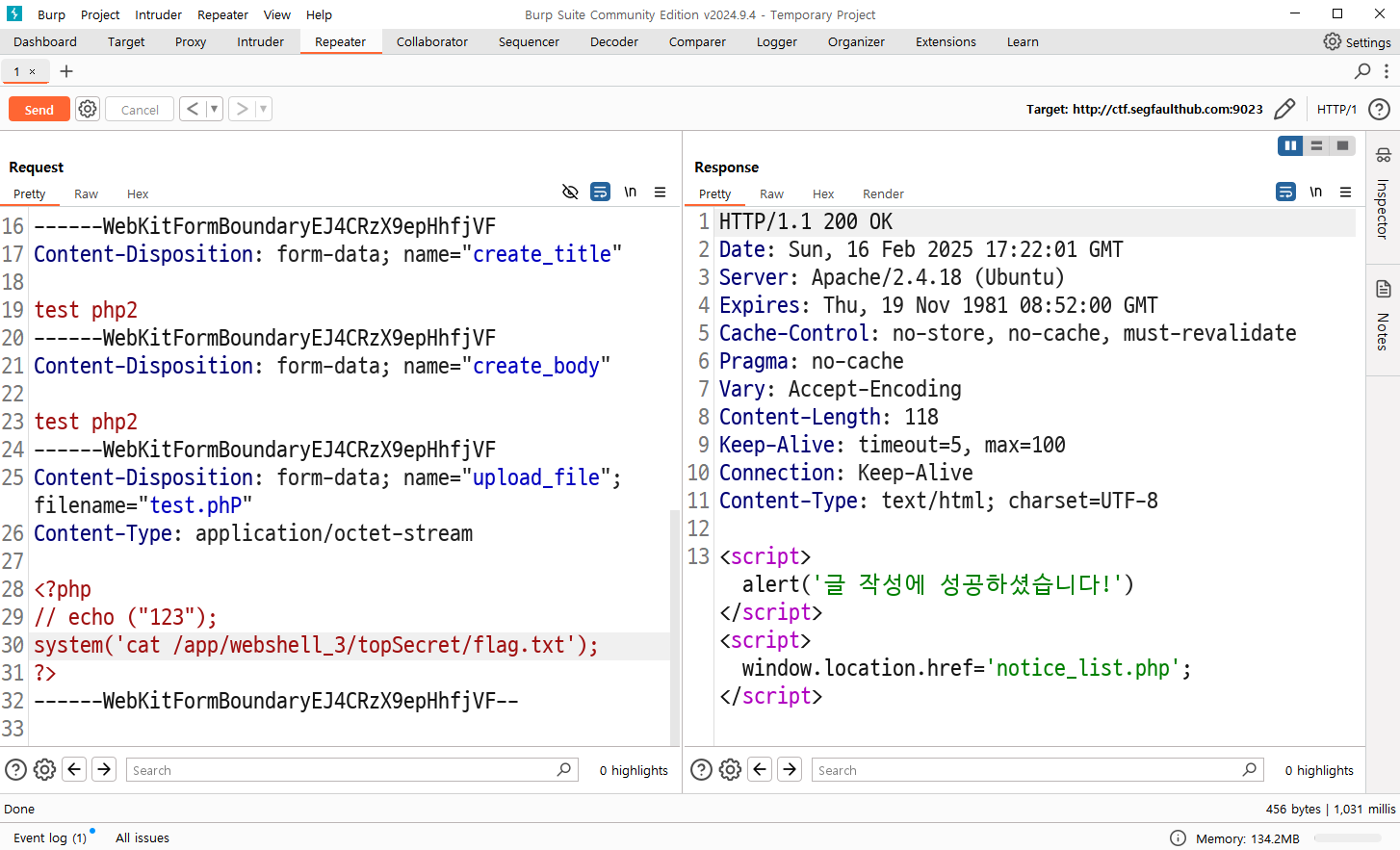Open the Collaborator tool tab
Viewport: 1400px width, 850px height.
432,41
